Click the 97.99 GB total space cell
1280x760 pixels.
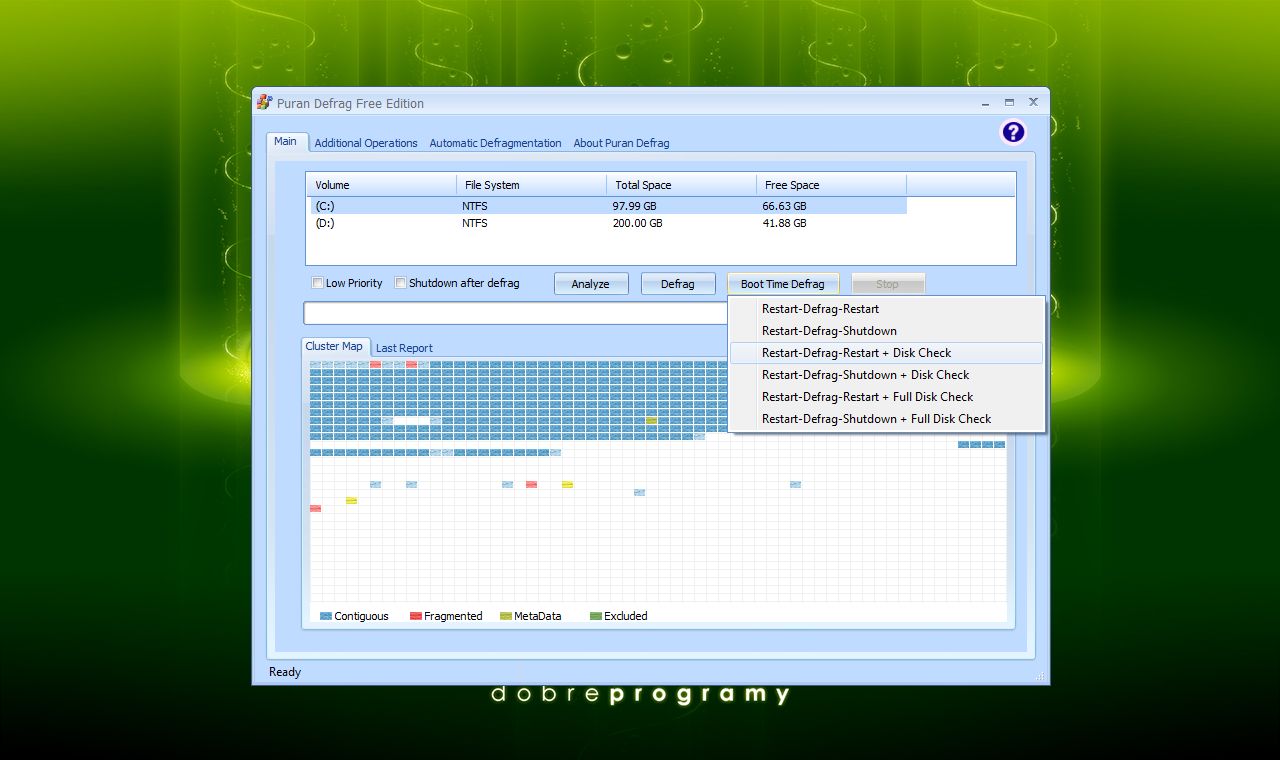(634, 206)
